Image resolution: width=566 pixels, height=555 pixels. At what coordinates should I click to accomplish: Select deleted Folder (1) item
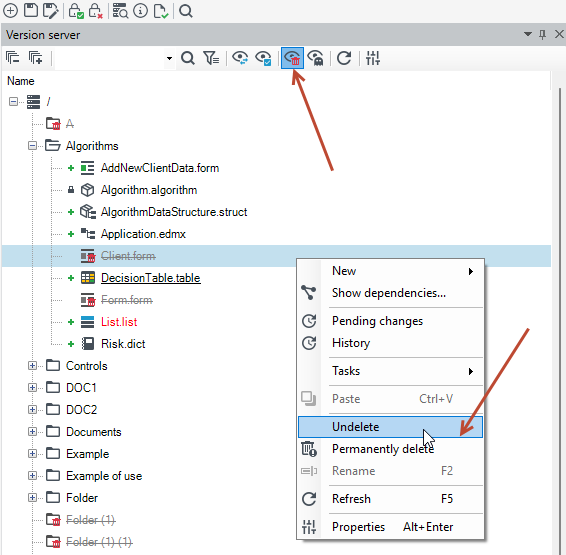[91, 520]
